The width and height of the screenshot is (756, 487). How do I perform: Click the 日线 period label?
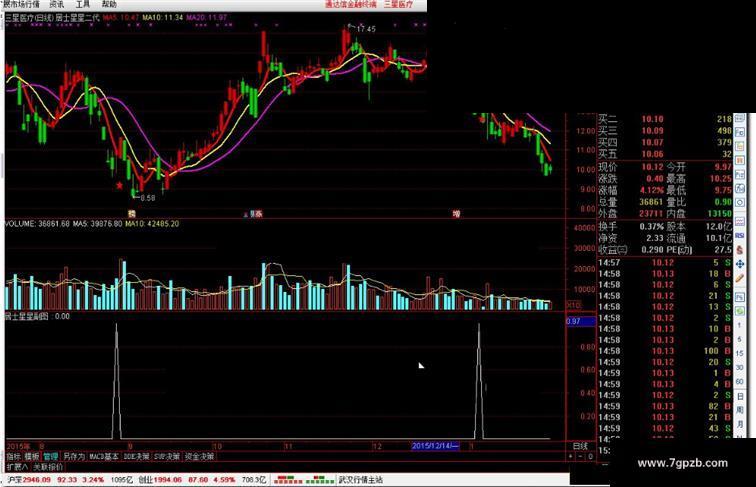point(580,446)
